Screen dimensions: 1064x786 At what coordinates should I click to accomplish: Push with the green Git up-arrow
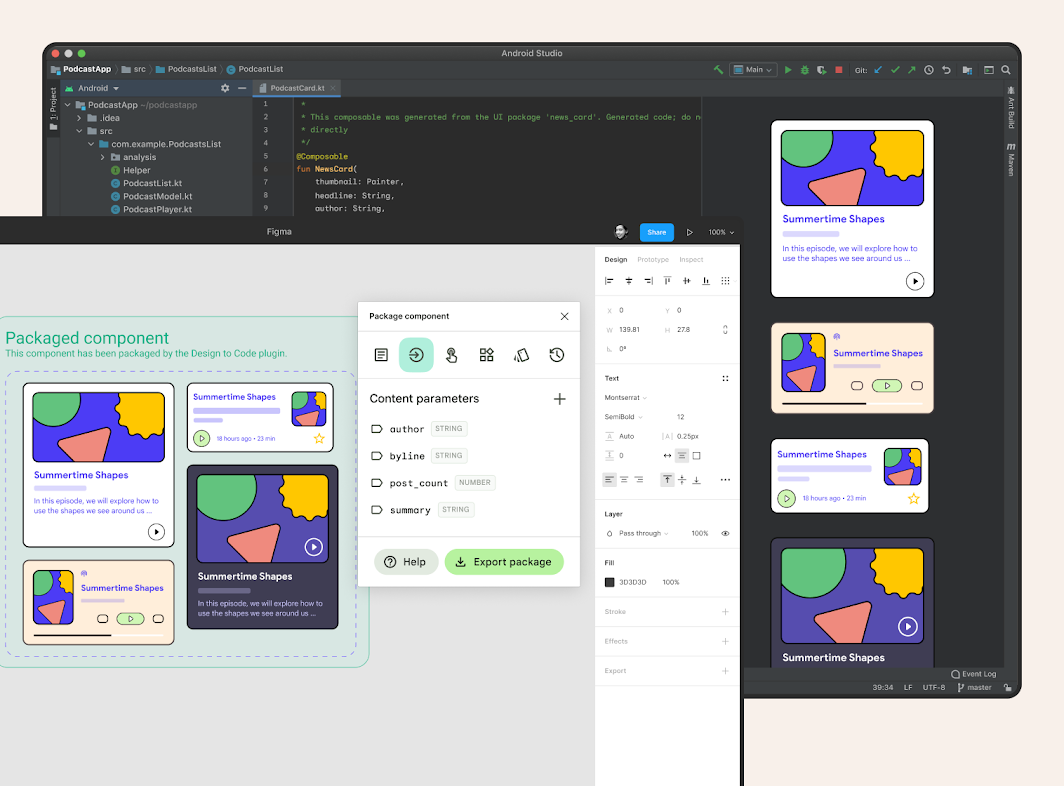(x=911, y=69)
